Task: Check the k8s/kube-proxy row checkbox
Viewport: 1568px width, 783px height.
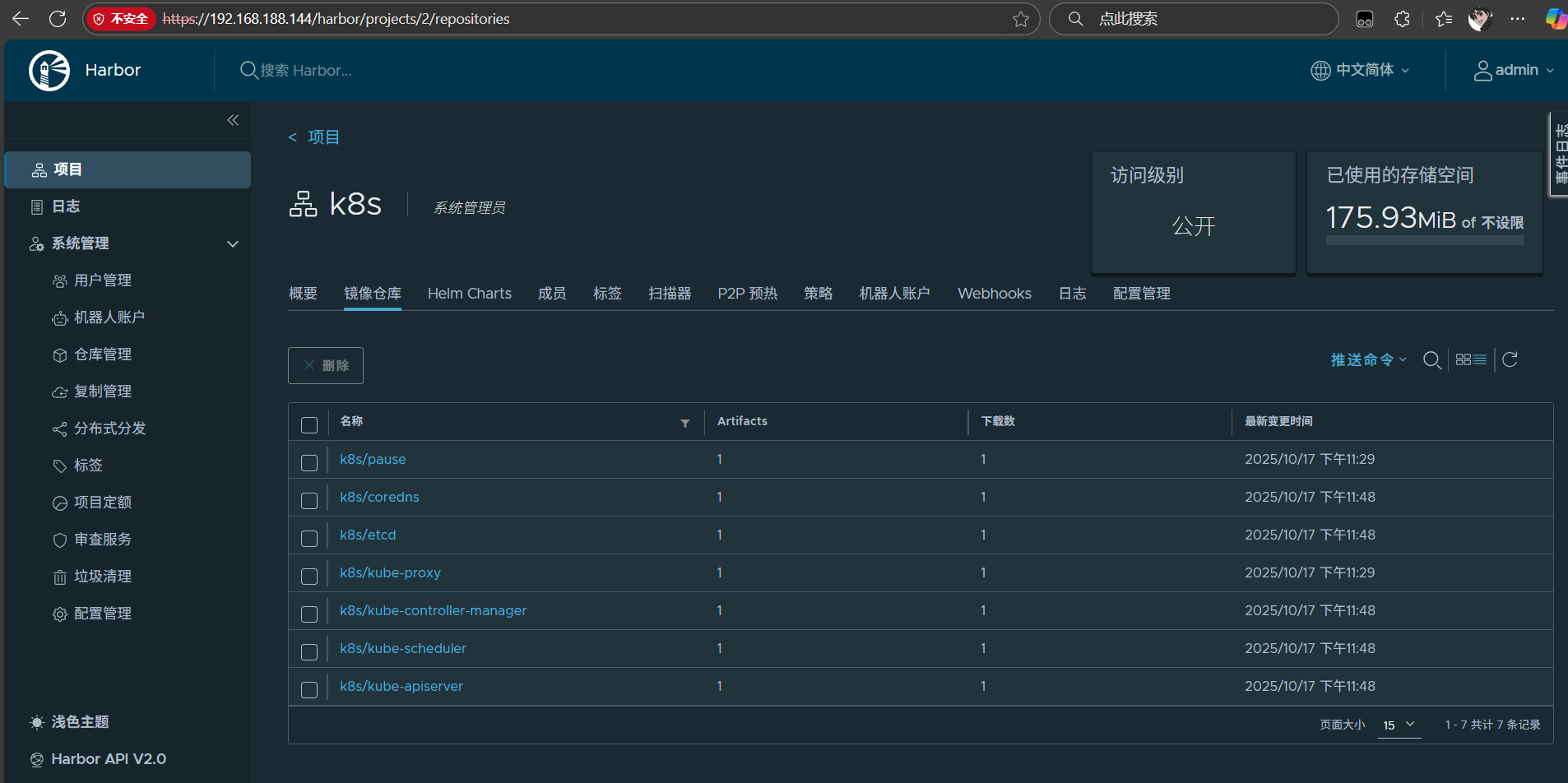Action: [x=309, y=577]
